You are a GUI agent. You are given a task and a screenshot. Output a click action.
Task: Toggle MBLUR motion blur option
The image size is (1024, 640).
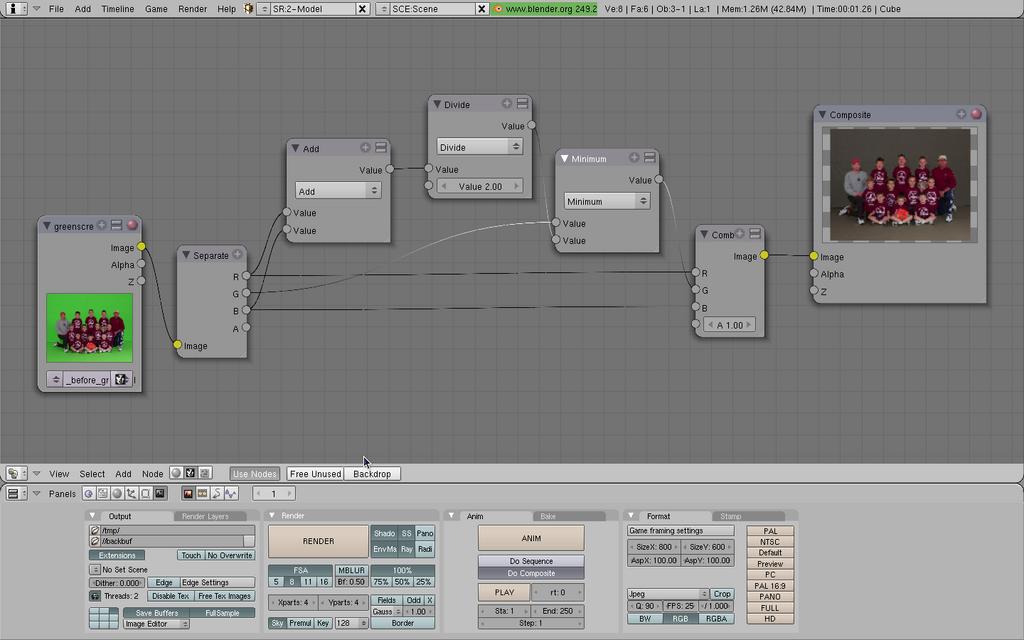click(x=351, y=570)
